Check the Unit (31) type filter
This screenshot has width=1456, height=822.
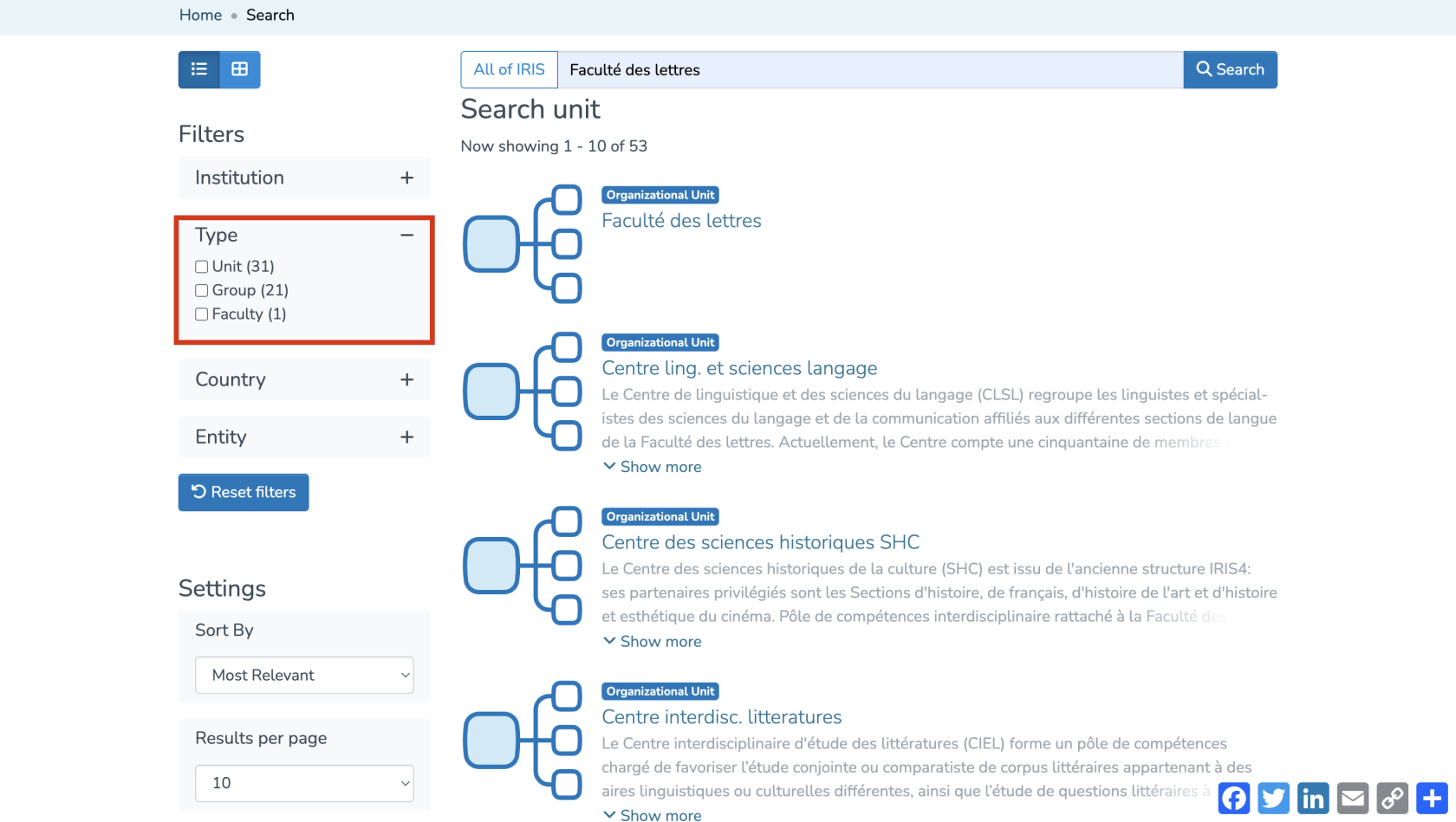pyautogui.click(x=202, y=267)
